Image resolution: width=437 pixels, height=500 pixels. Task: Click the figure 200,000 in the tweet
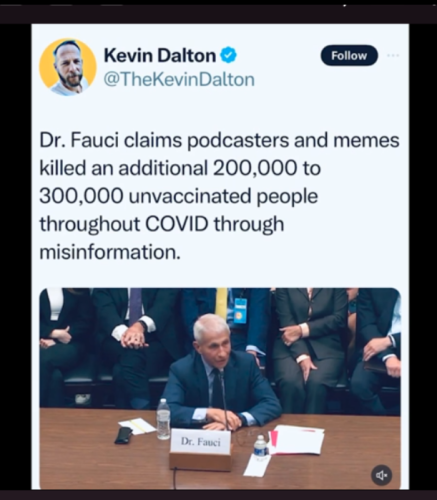tap(253, 168)
